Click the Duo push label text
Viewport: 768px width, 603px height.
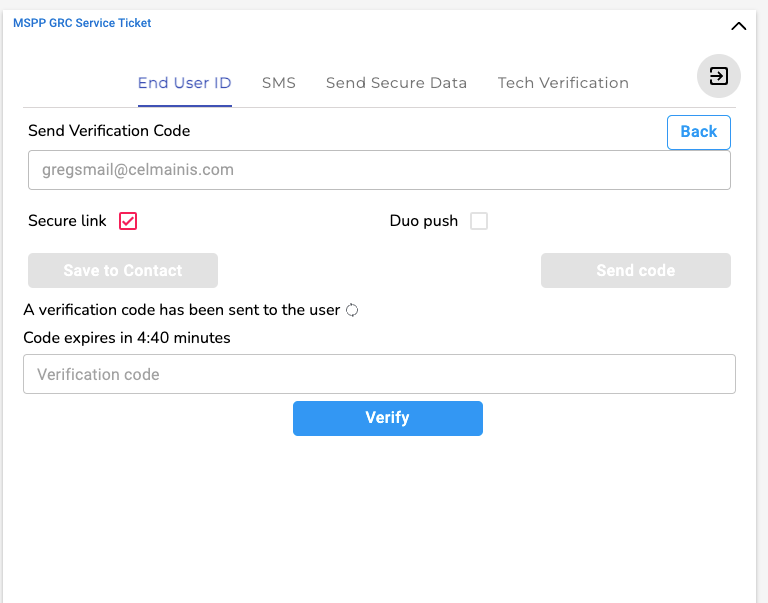(x=424, y=221)
